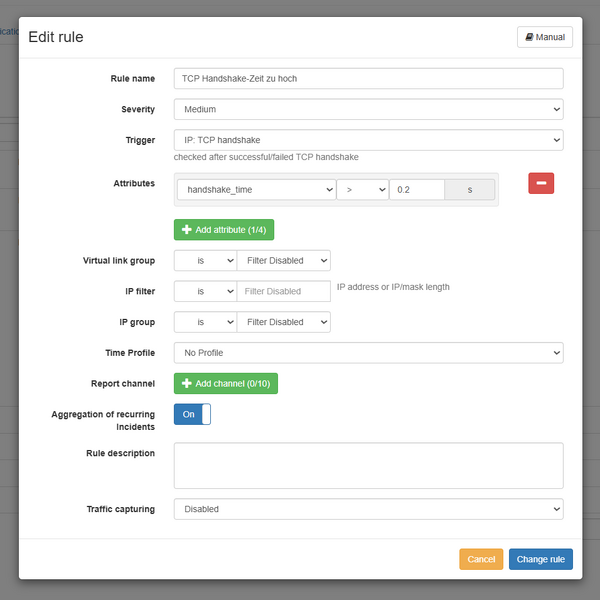
Task: Open the handshake_time attribute dropdown
Action: tap(256, 189)
